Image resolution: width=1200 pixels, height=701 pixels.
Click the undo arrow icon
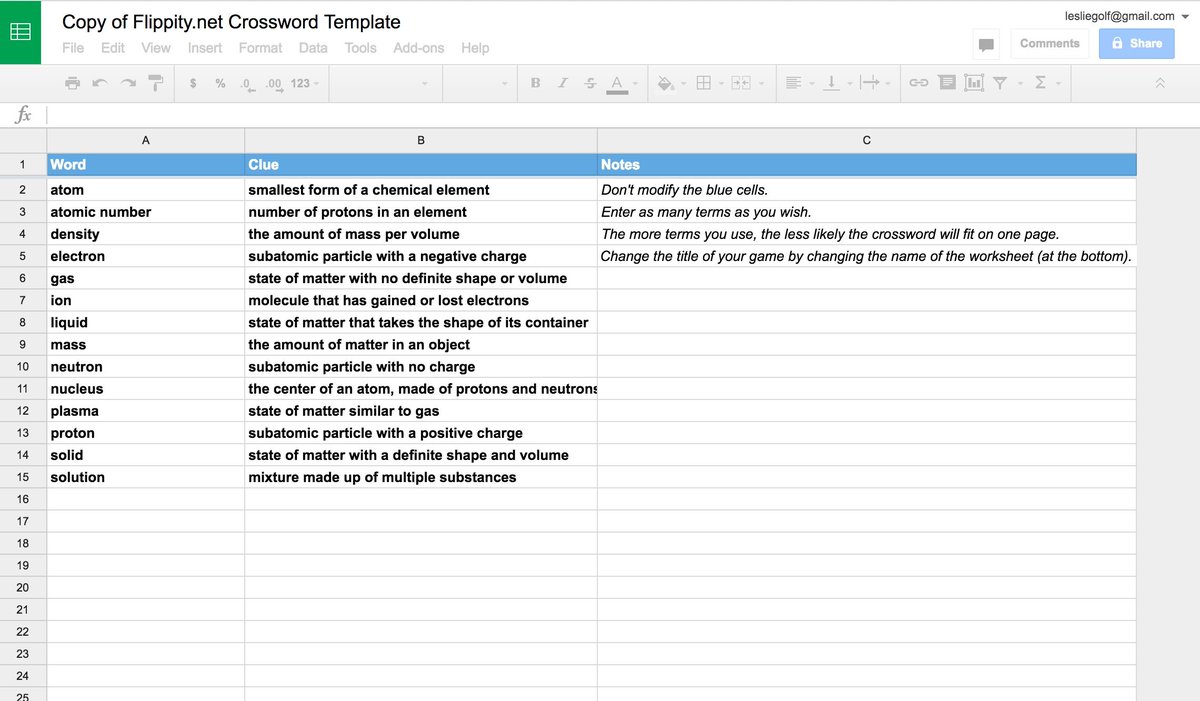[x=100, y=83]
